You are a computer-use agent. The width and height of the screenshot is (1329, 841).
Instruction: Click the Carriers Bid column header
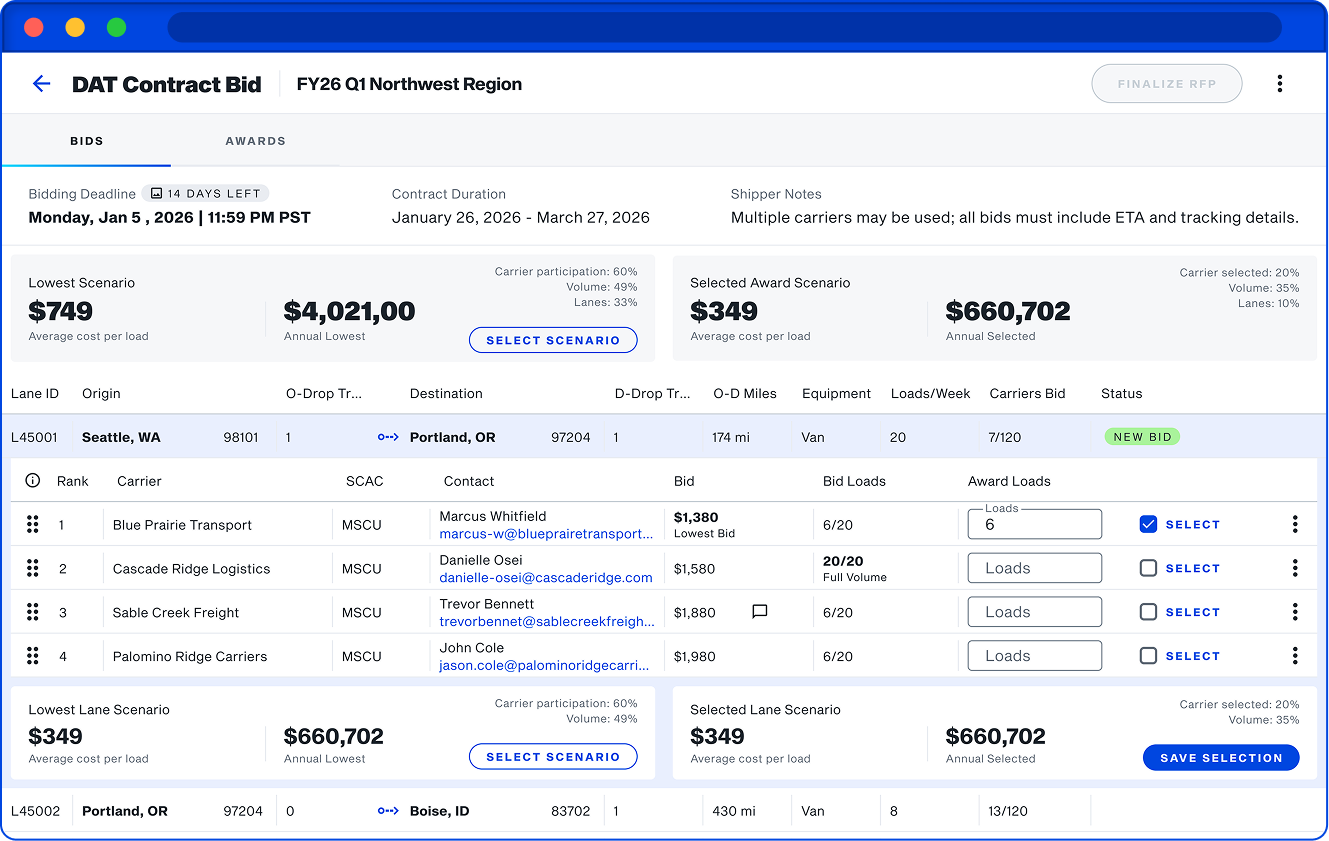click(x=1028, y=394)
